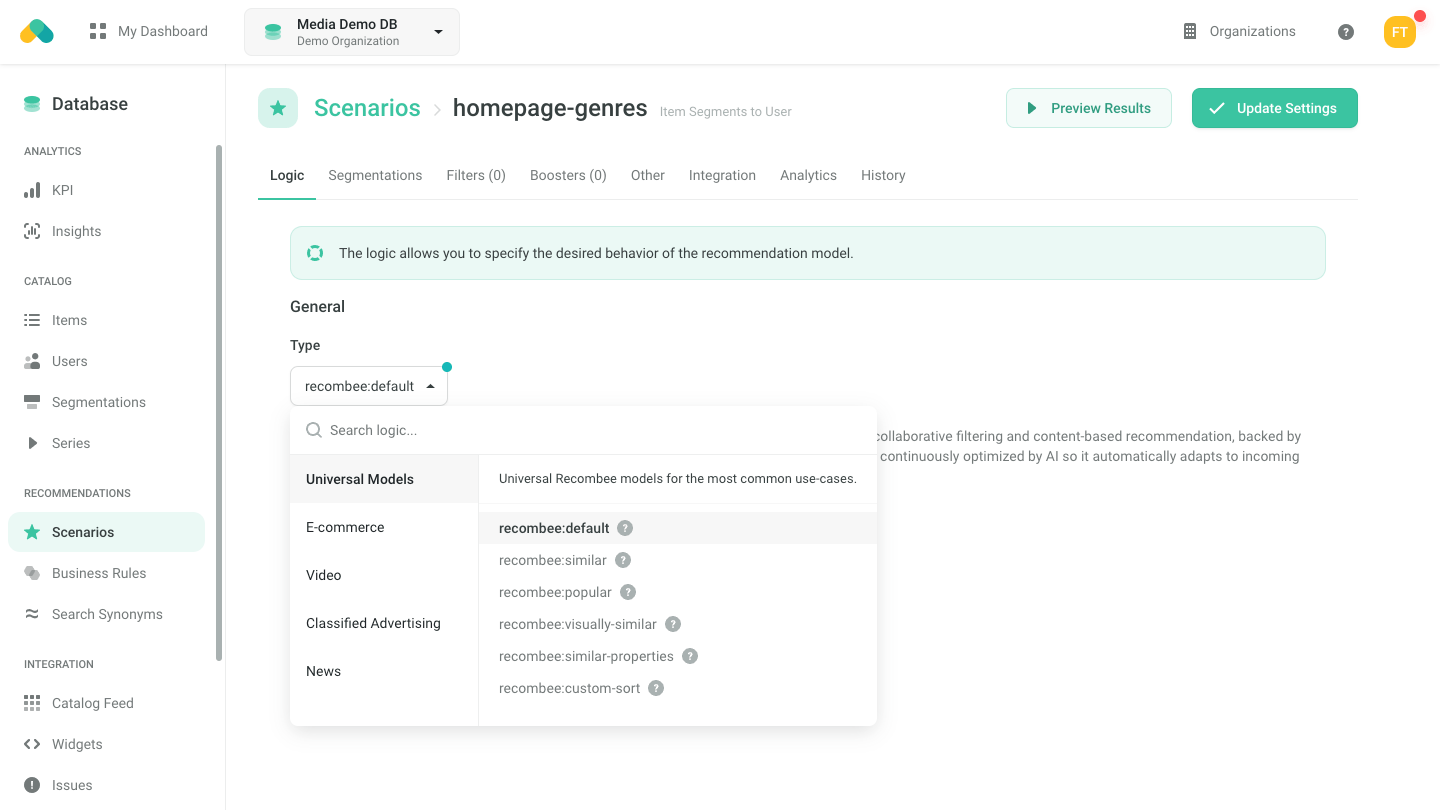1440x810 pixels.
Task: Click the Issues exclamation icon
Action: tap(32, 785)
